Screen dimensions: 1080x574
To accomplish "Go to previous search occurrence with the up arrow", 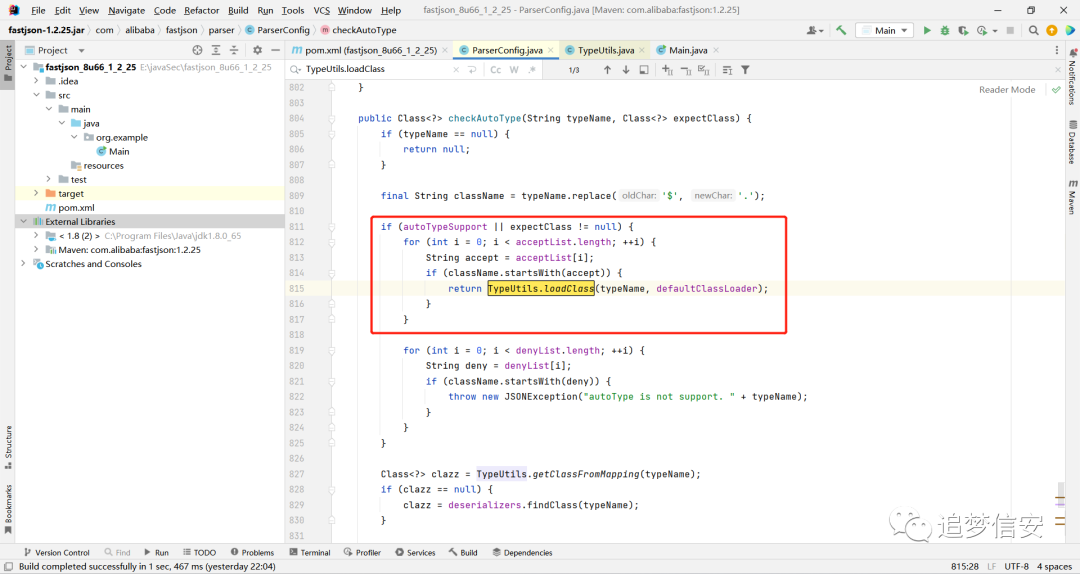I will click(608, 70).
